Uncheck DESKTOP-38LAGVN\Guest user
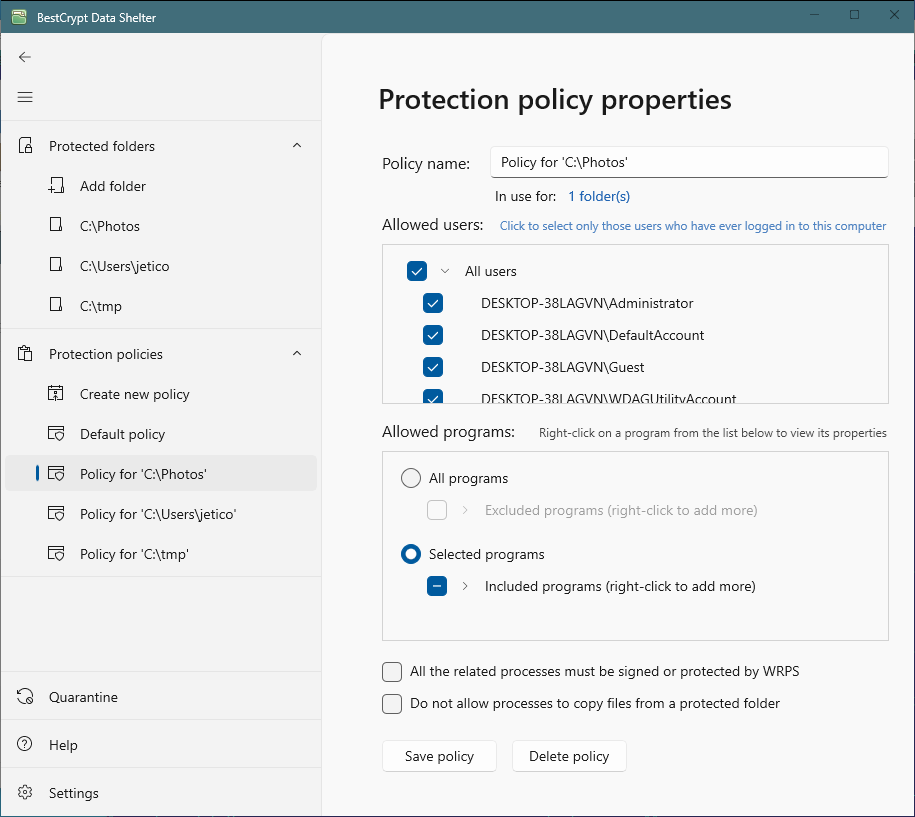 tap(433, 367)
